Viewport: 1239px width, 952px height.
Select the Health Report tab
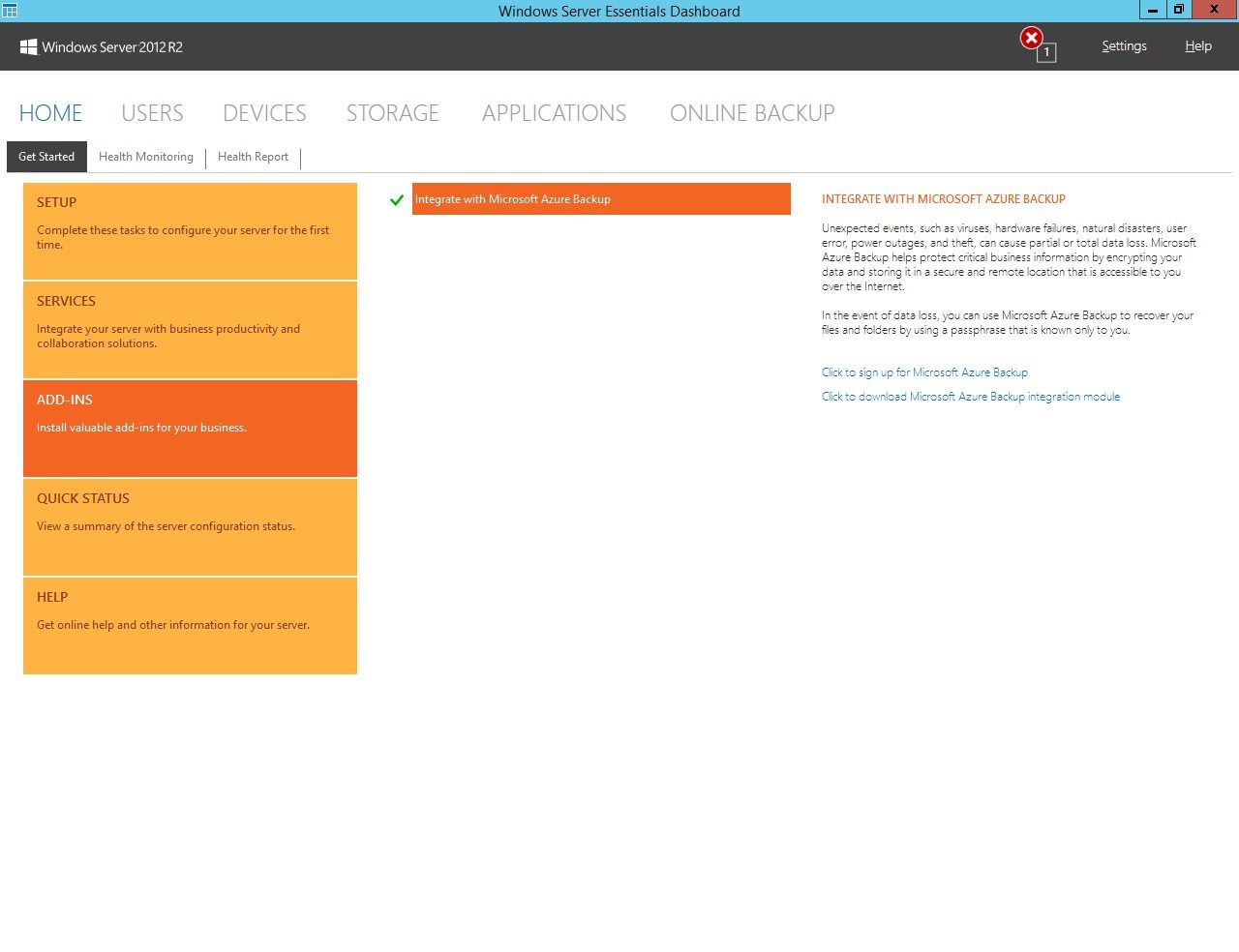click(x=253, y=157)
